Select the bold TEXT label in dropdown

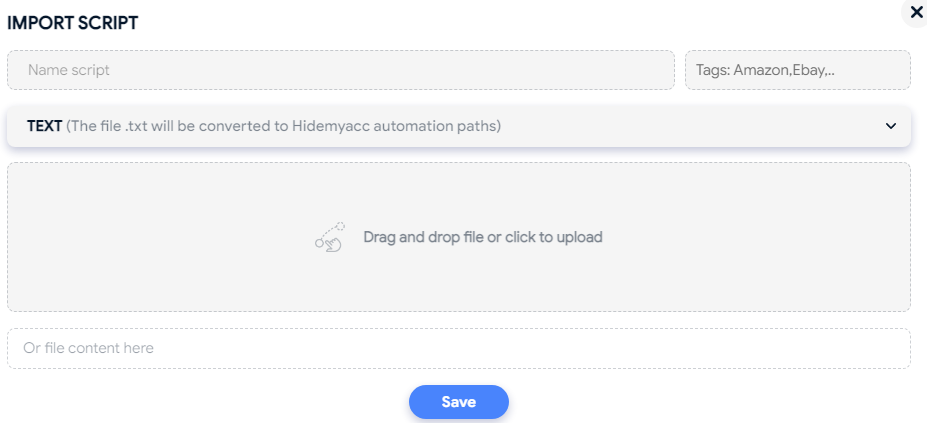tap(44, 126)
